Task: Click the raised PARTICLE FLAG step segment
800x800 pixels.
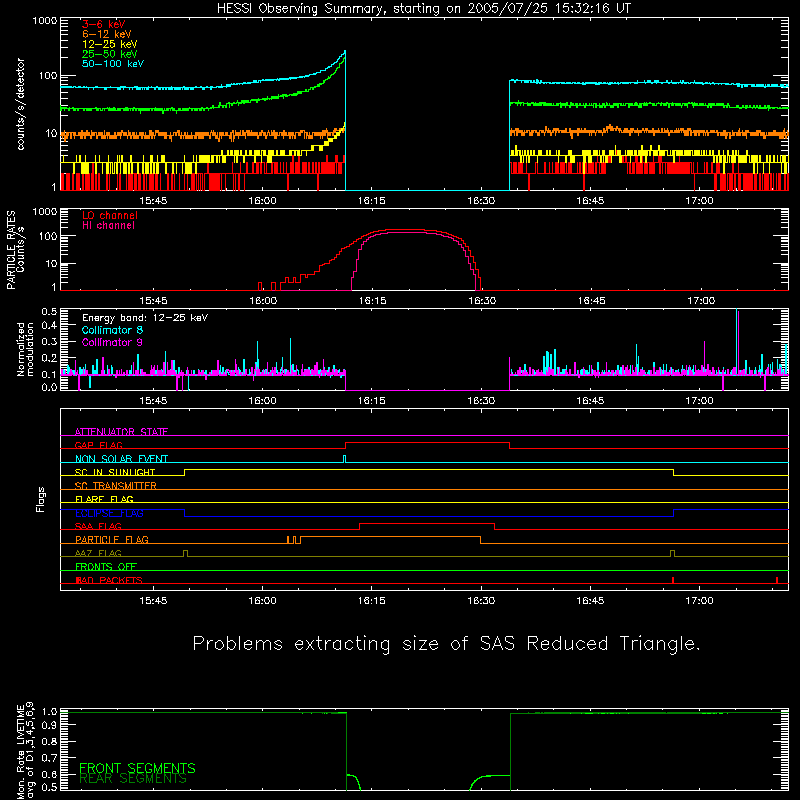Action: [x=390, y=537]
